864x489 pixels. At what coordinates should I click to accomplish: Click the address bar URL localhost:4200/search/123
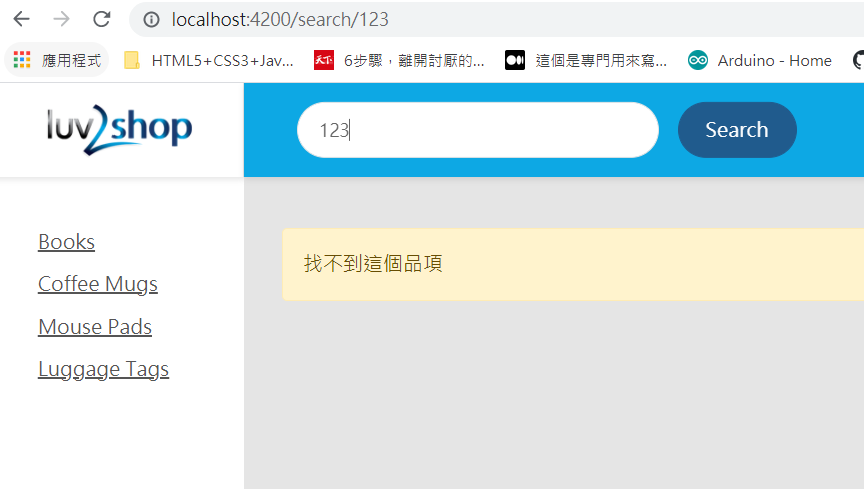pos(280,20)
